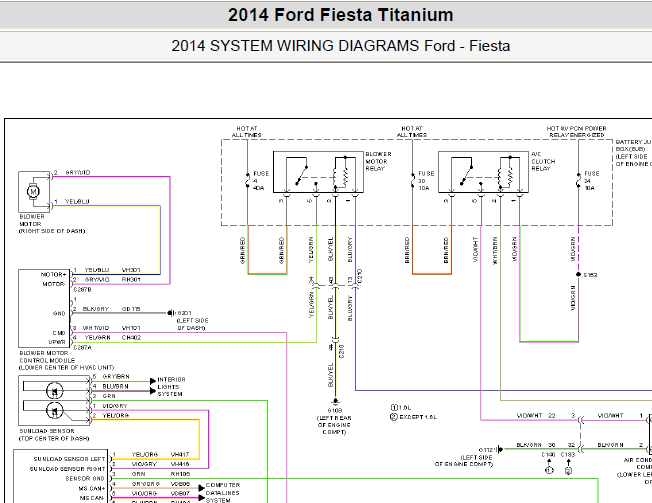Click the Fuse 30 10A symbol
652x503 pixels.
(x=412, y=181)
